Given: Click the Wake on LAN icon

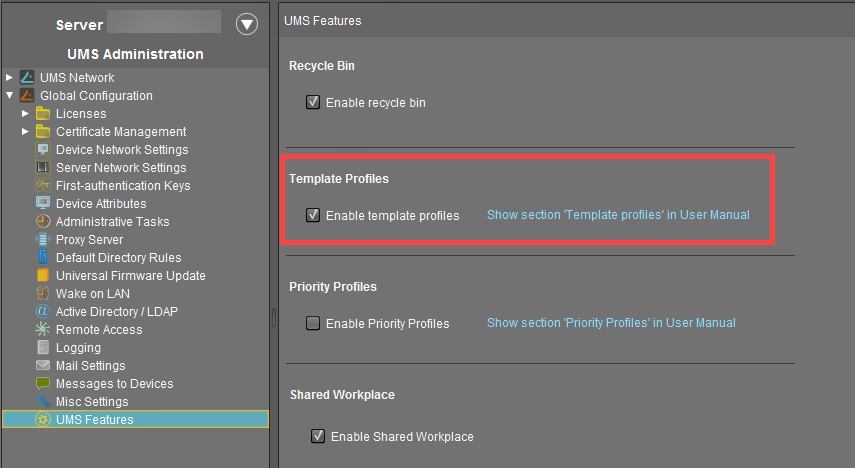Looking at the screenshot, I should pyautogui.click(x=43, y=294).
